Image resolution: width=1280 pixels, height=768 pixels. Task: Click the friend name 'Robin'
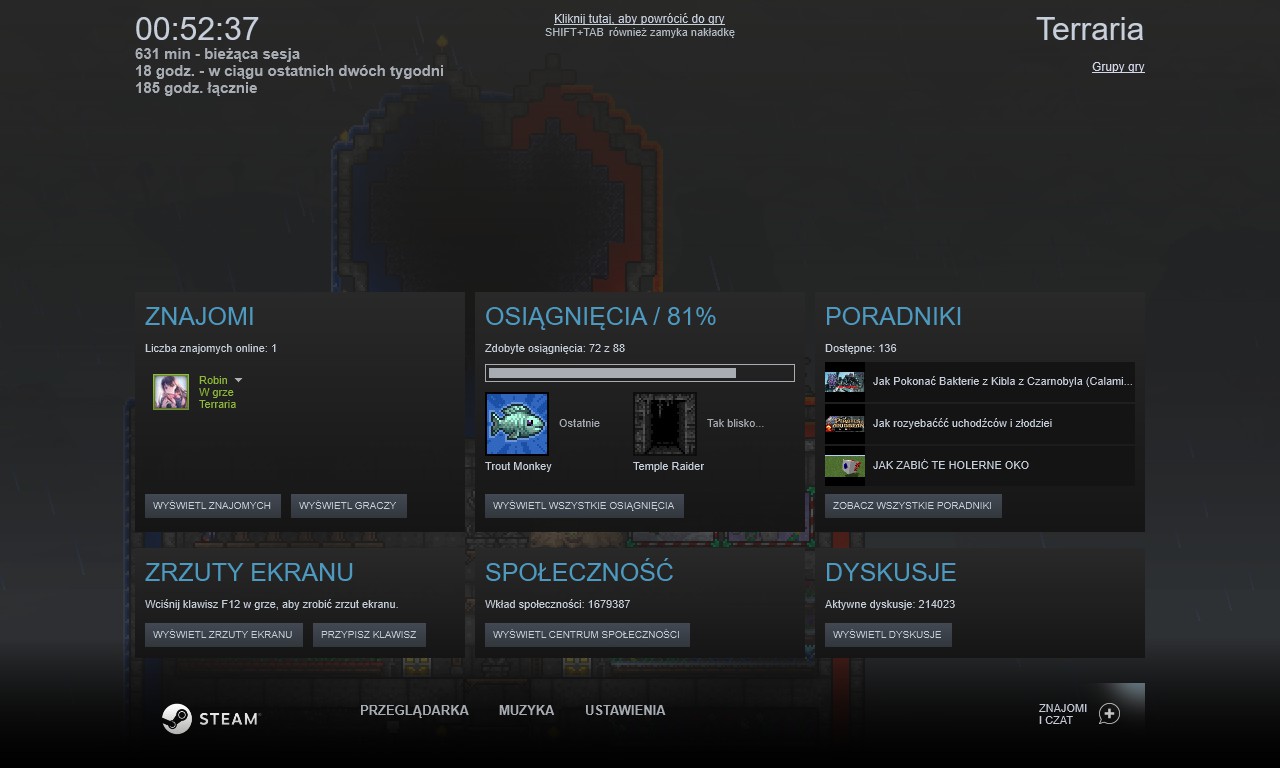click(213, 380)
